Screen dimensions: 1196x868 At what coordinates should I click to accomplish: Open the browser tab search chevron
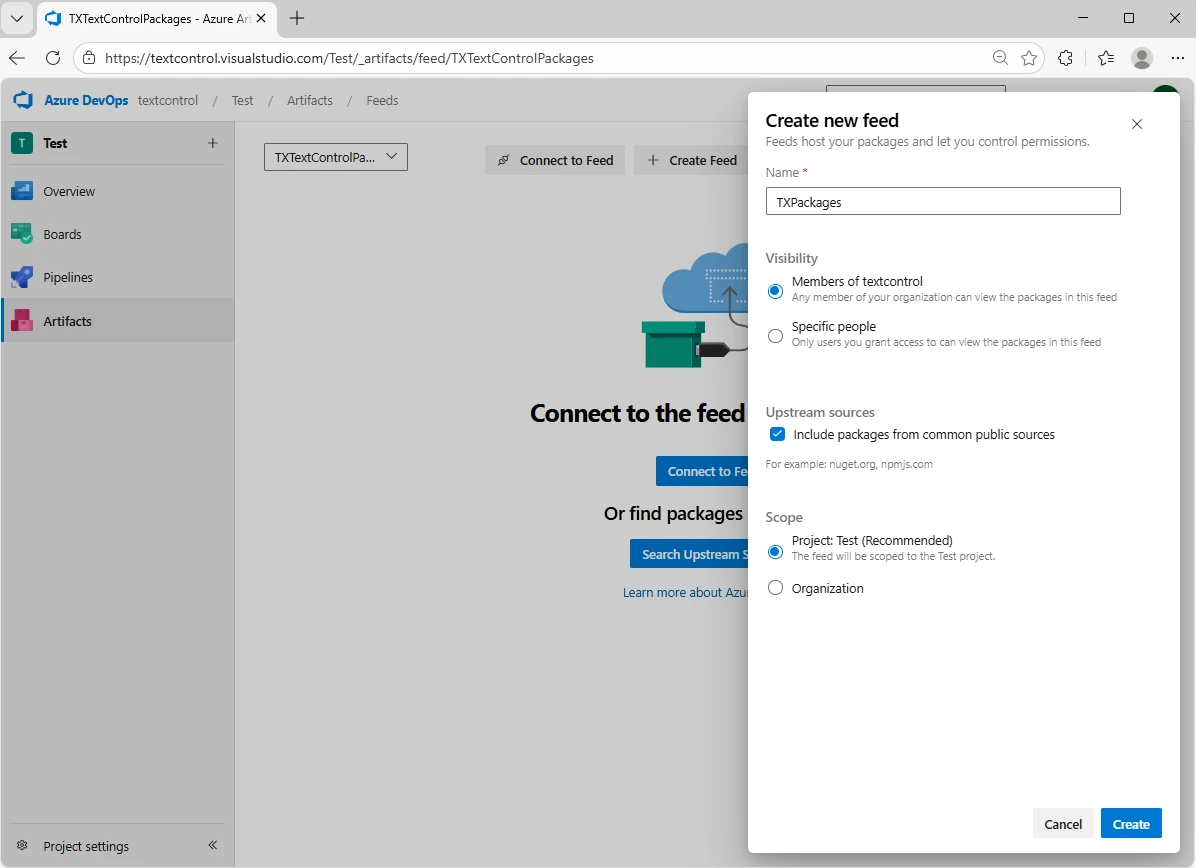click(x=16, y=18)
